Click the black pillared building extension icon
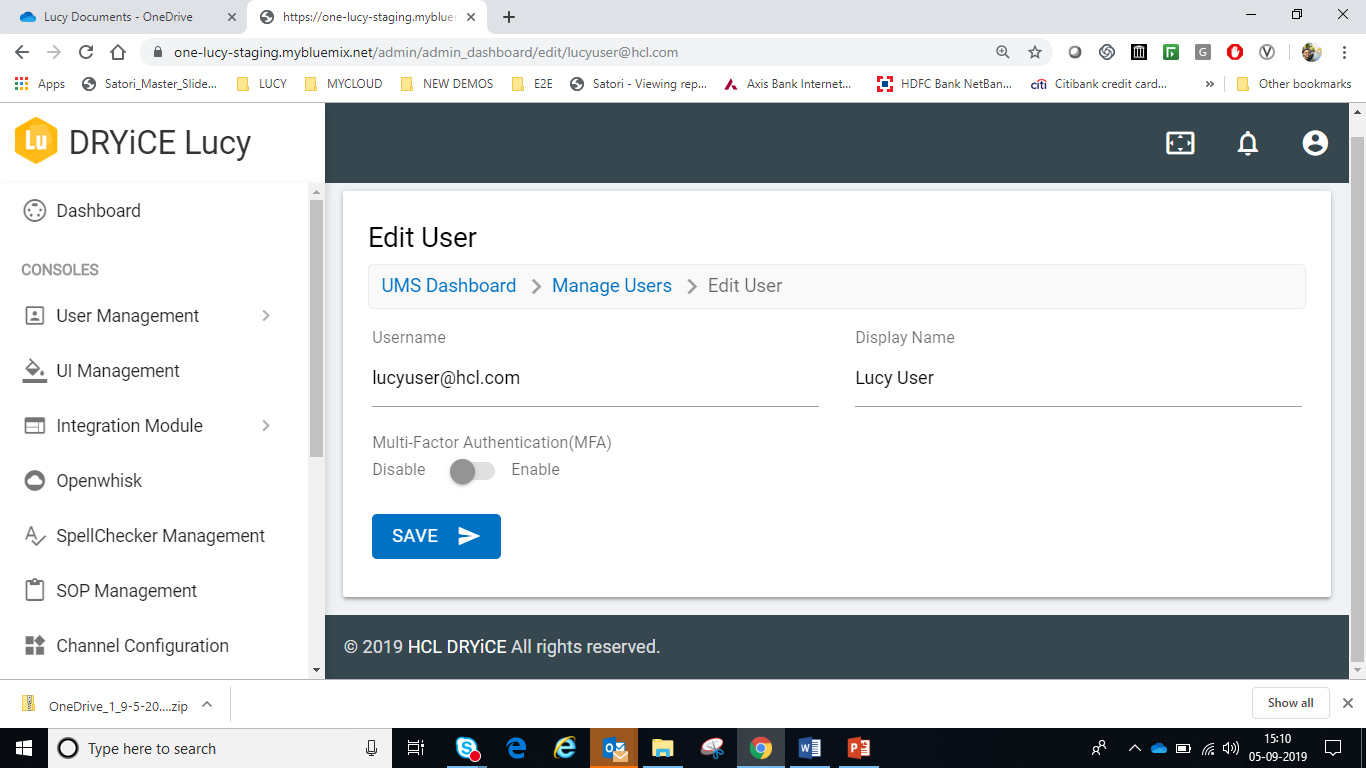This screenshot has height=768, width=1366. (1139, 52)
